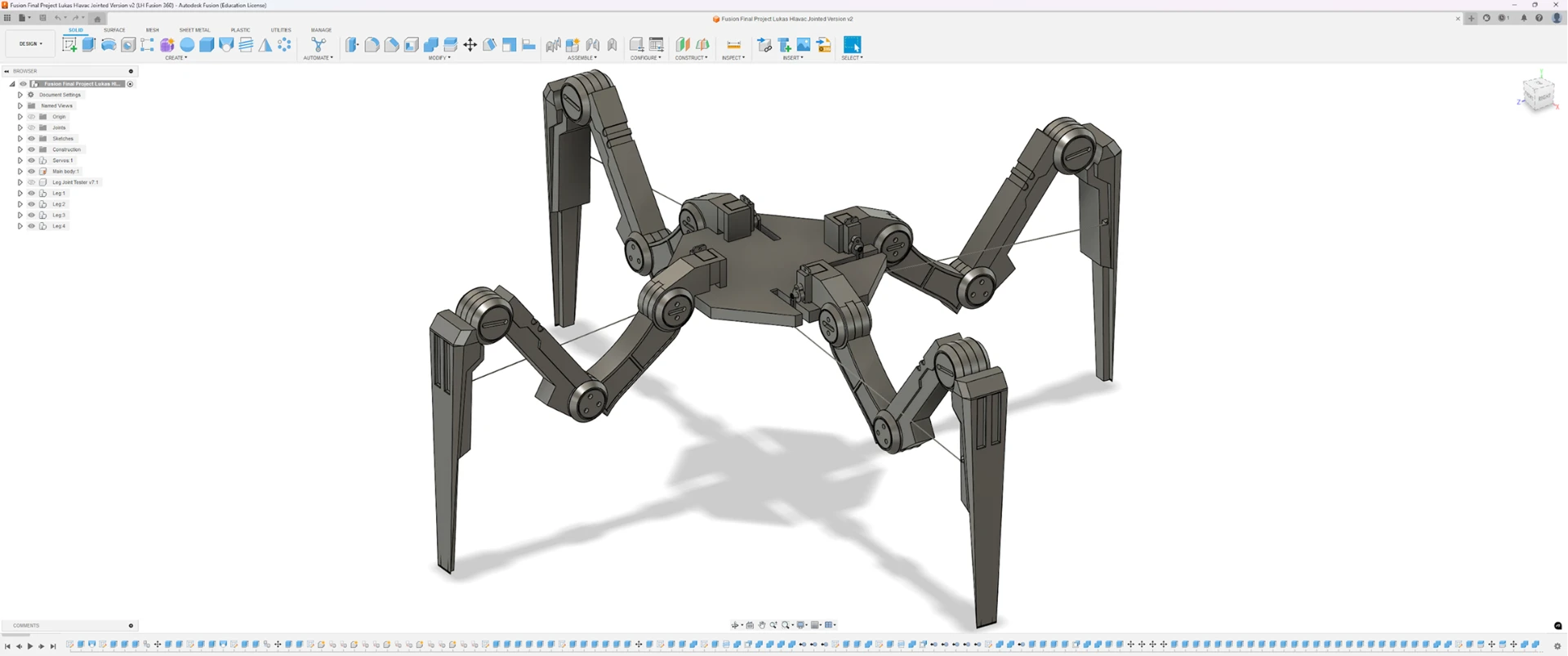Open the Inspect menu
This screenshot has height=656, width=1568.
(x=733, y=58)
